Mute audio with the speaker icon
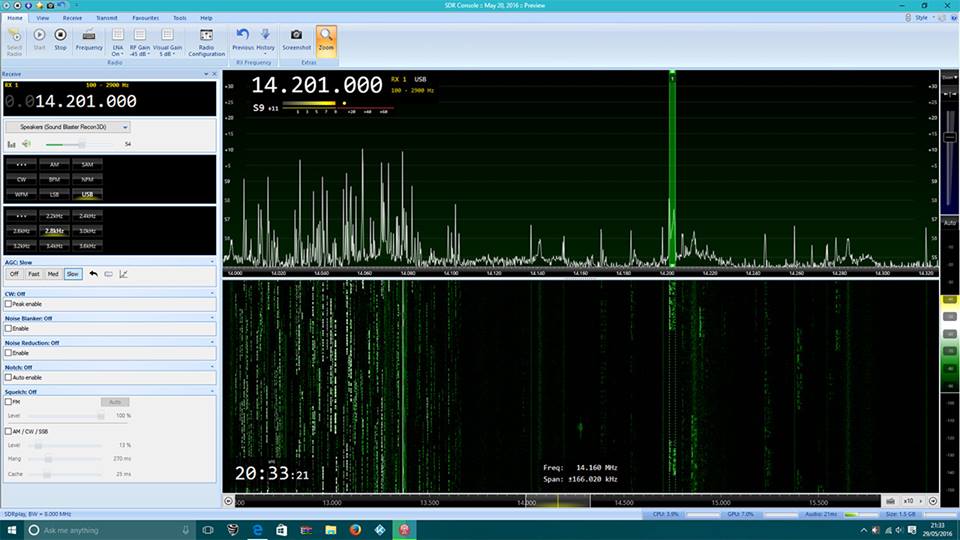This screenshot has width=960, height=540. pos(26,144)
